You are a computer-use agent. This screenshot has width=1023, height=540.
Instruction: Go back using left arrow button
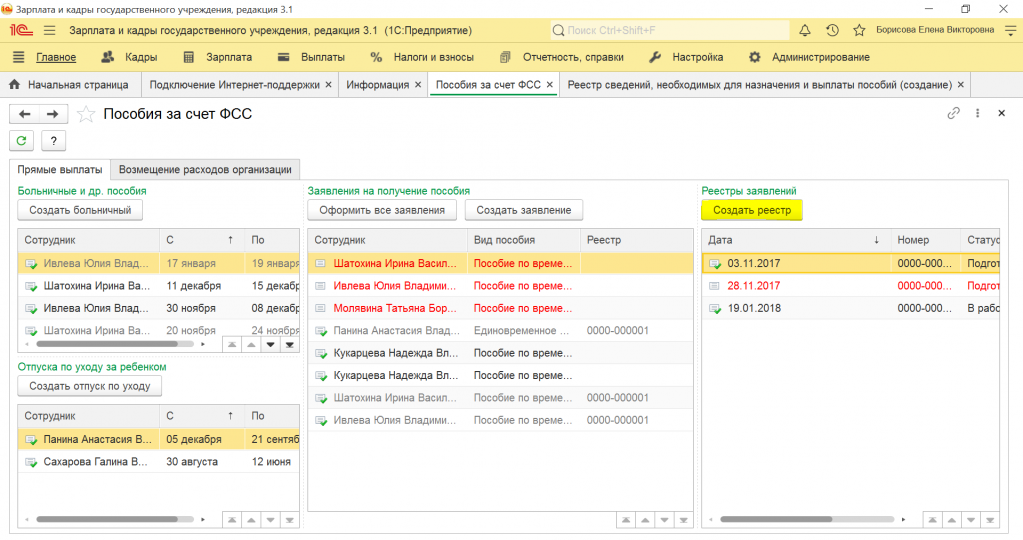tap(25, 114)
